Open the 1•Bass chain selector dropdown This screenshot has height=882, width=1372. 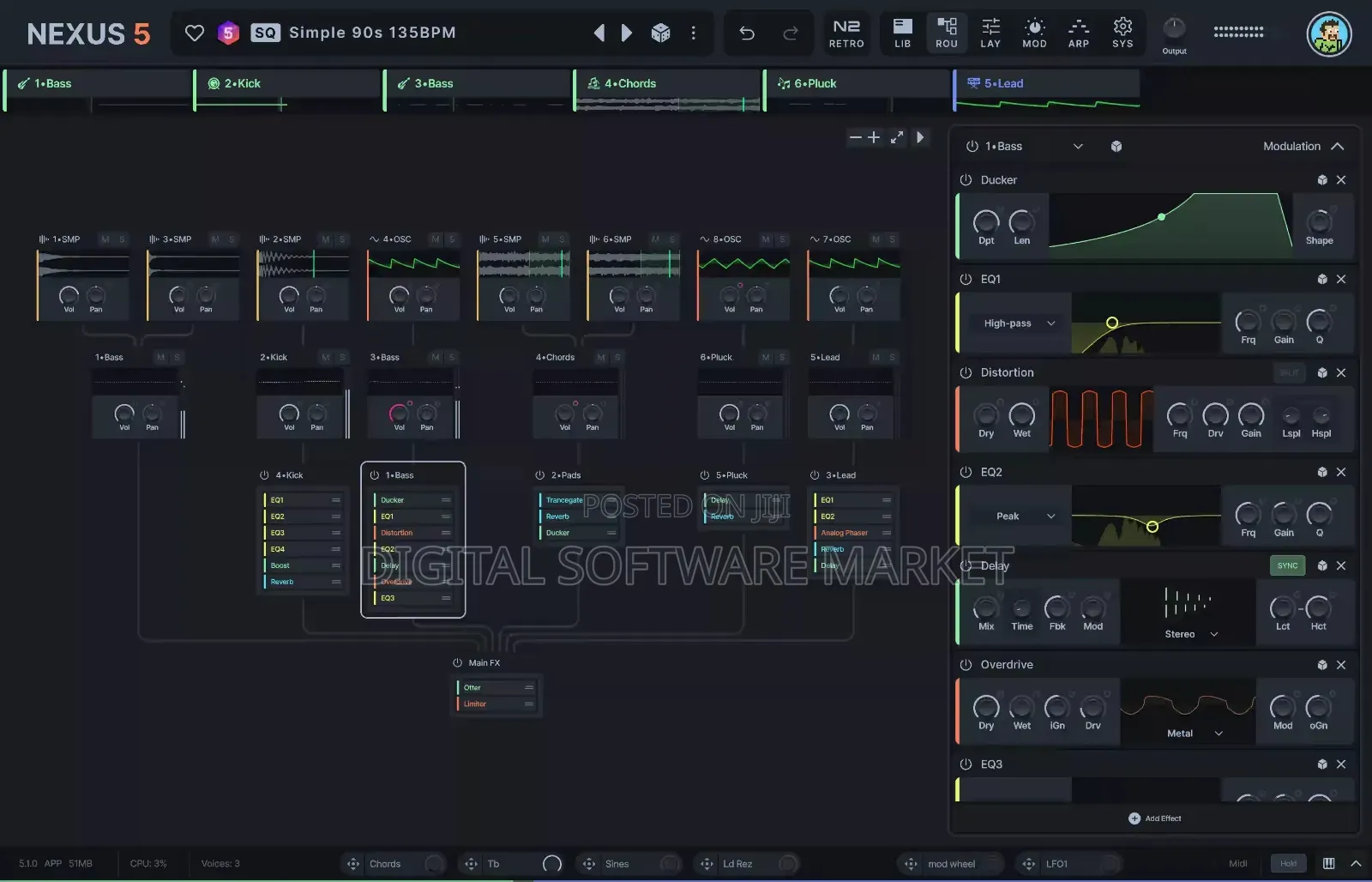pos(1078,147)
